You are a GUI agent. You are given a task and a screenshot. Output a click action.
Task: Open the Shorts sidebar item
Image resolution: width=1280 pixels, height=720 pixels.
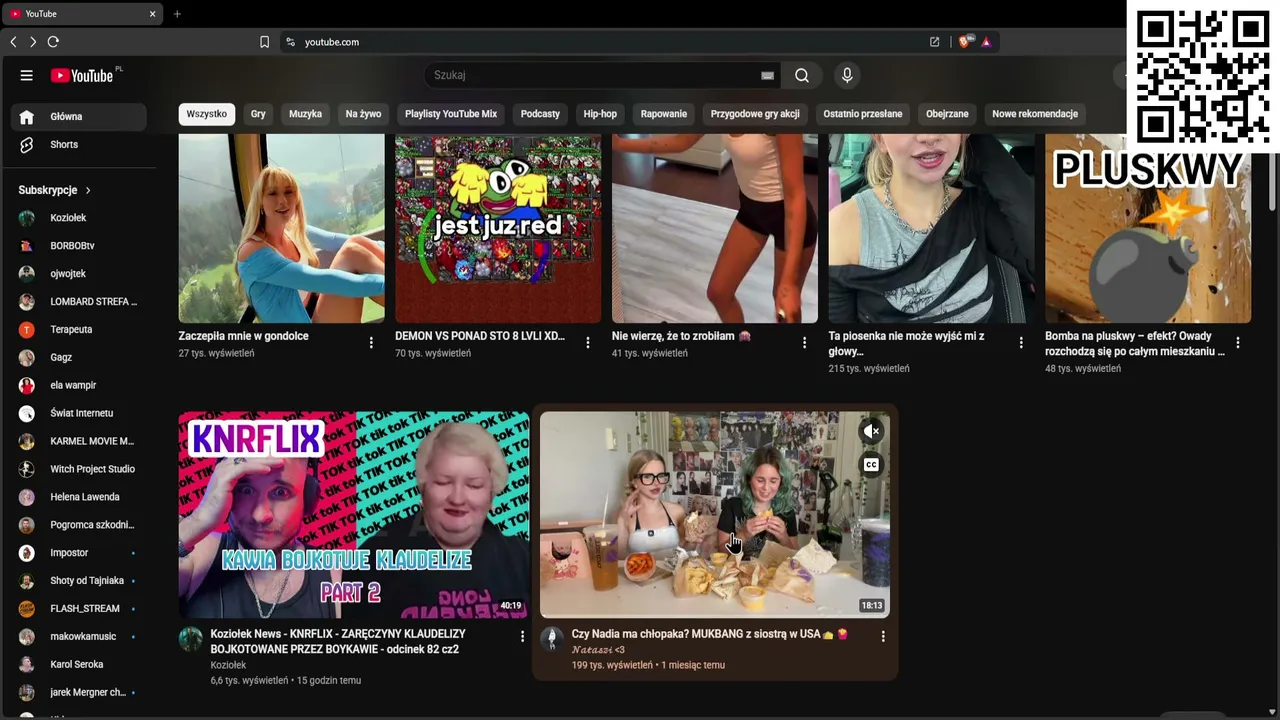pyautogui.click(x=78, y=144)
